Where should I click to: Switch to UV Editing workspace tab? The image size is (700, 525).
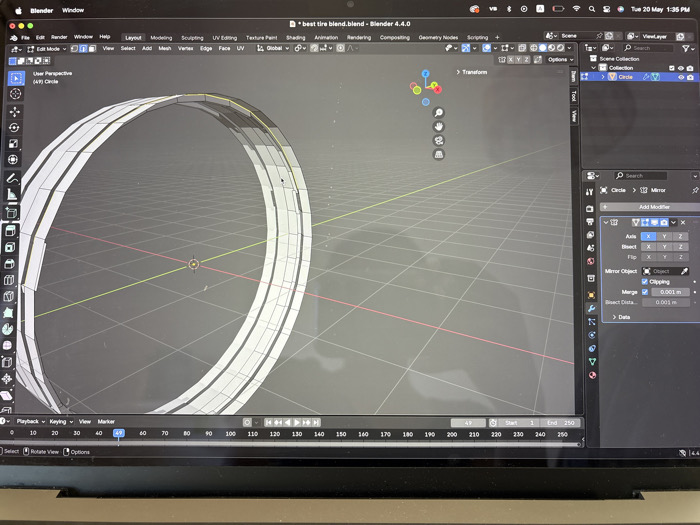coord(225,38)
